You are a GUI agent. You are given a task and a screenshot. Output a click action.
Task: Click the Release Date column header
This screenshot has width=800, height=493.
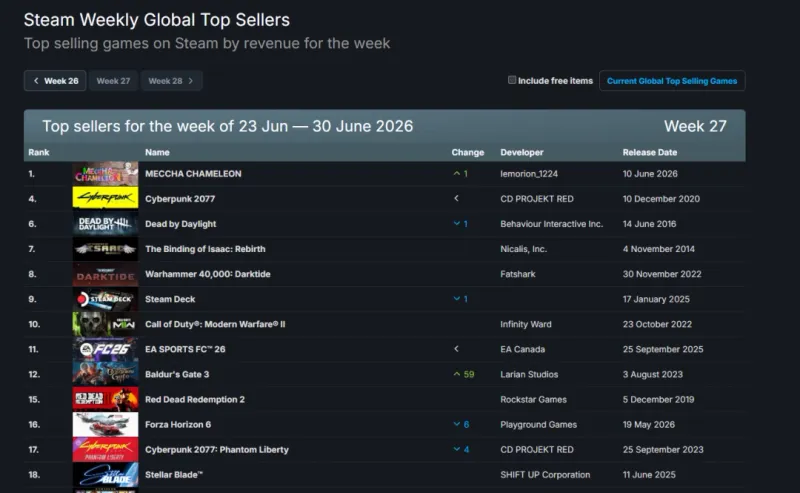click(649, 152)
